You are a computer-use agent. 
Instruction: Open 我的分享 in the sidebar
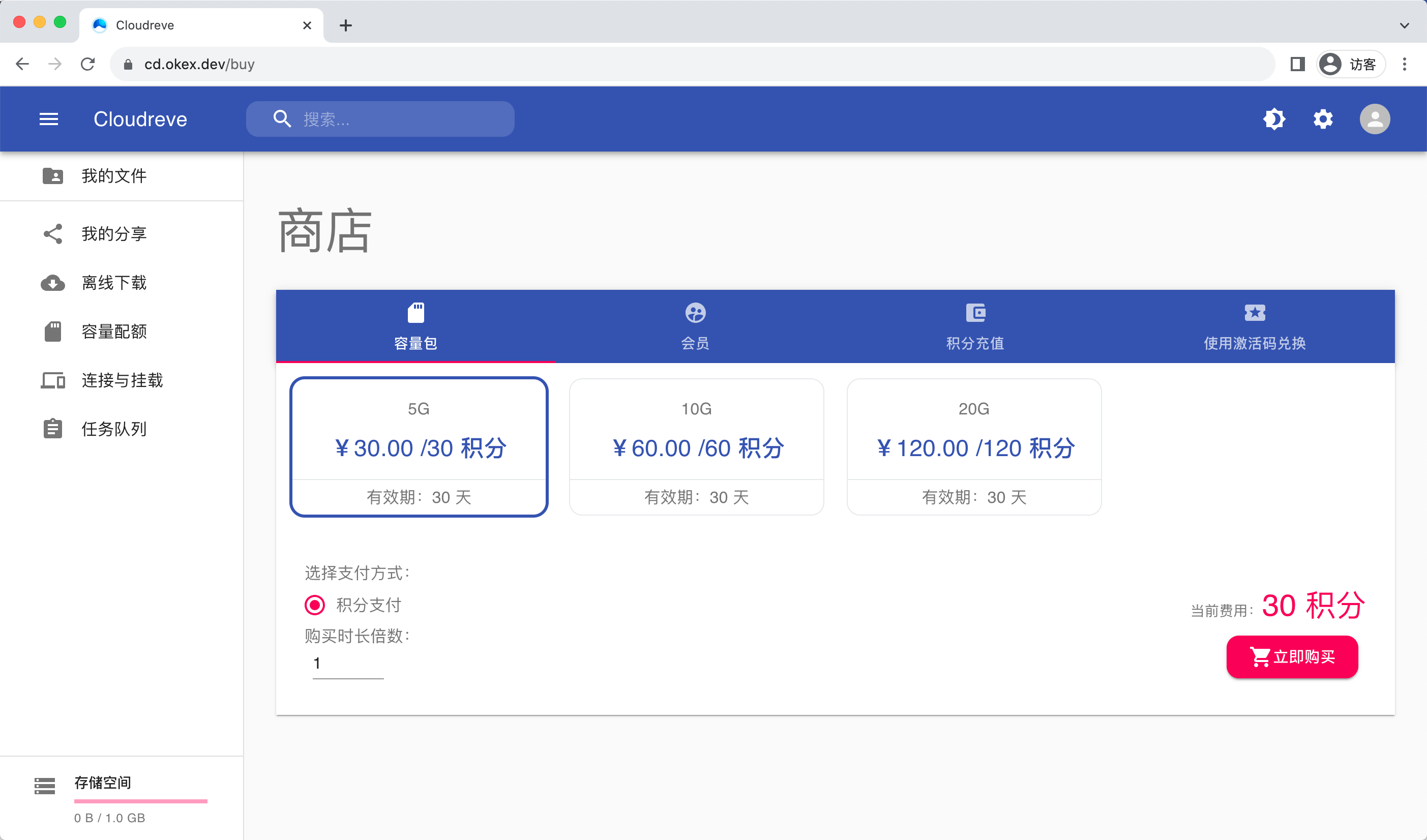122,234
